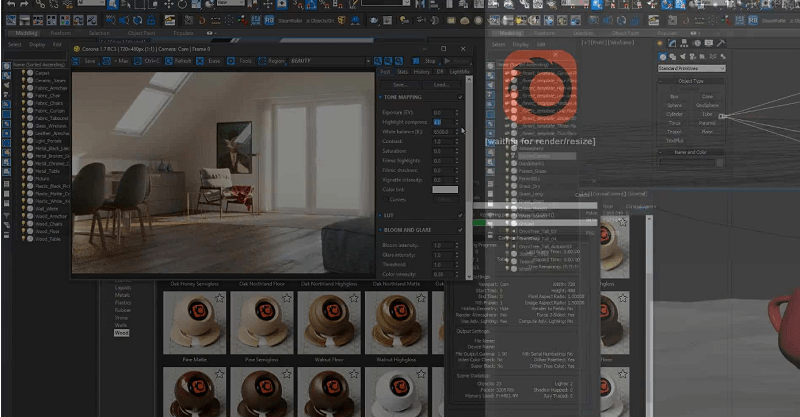
Task: Switch to the Stats tab
Action: pyautogui.click(x=402, y=72)
